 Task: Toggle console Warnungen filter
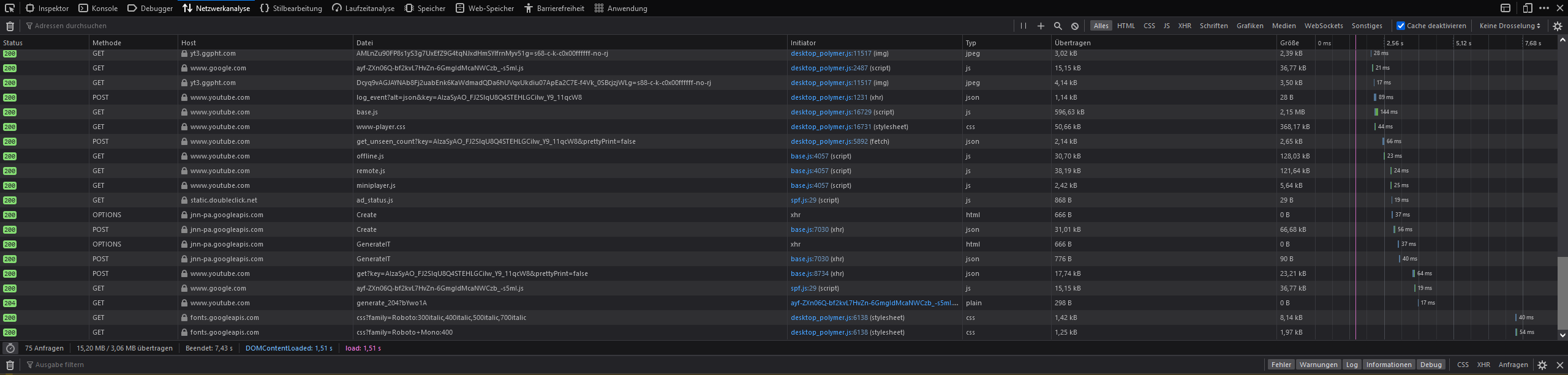1318,365
